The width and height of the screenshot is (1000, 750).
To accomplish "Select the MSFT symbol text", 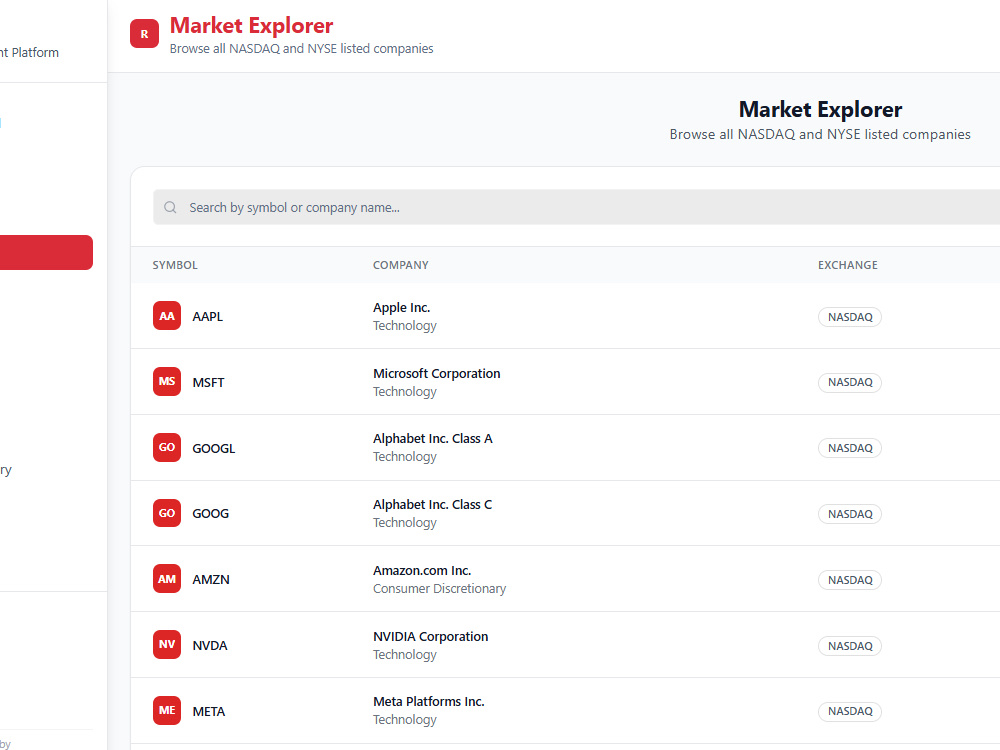I will (209, 383).
